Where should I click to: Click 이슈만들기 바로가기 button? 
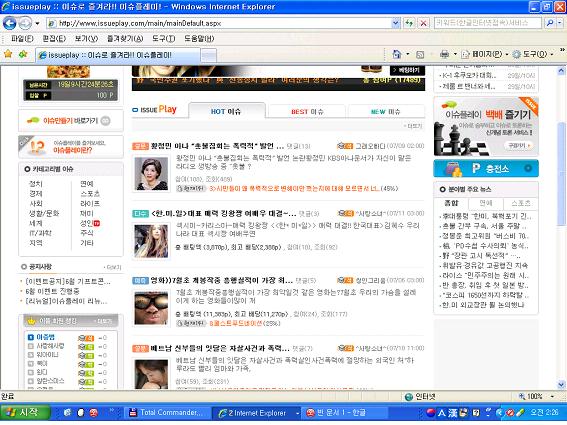pos(71,120)
